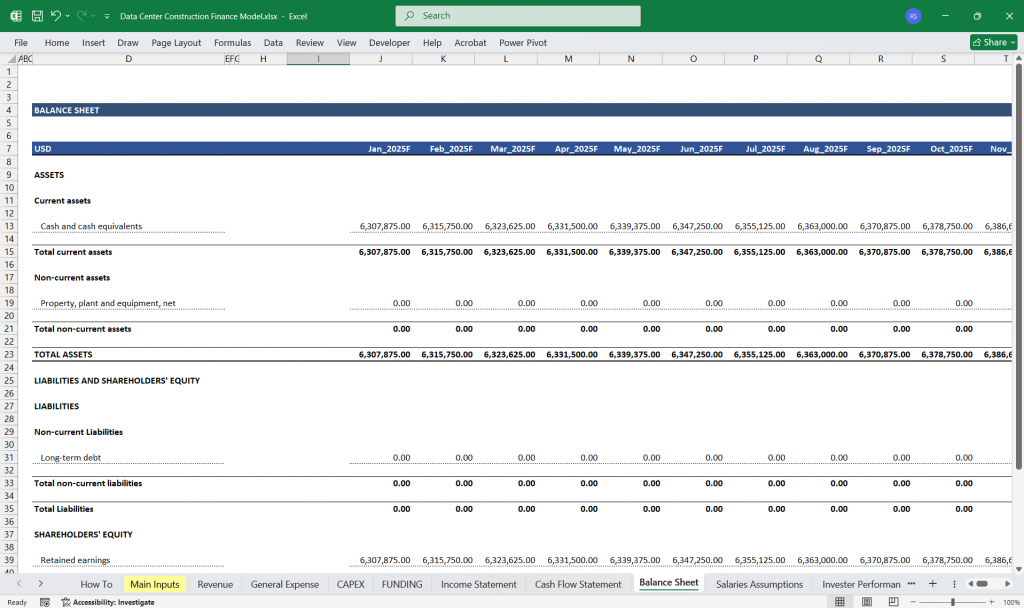
Task: Expand the Undo history dropdown arrow
Action: 68,14
